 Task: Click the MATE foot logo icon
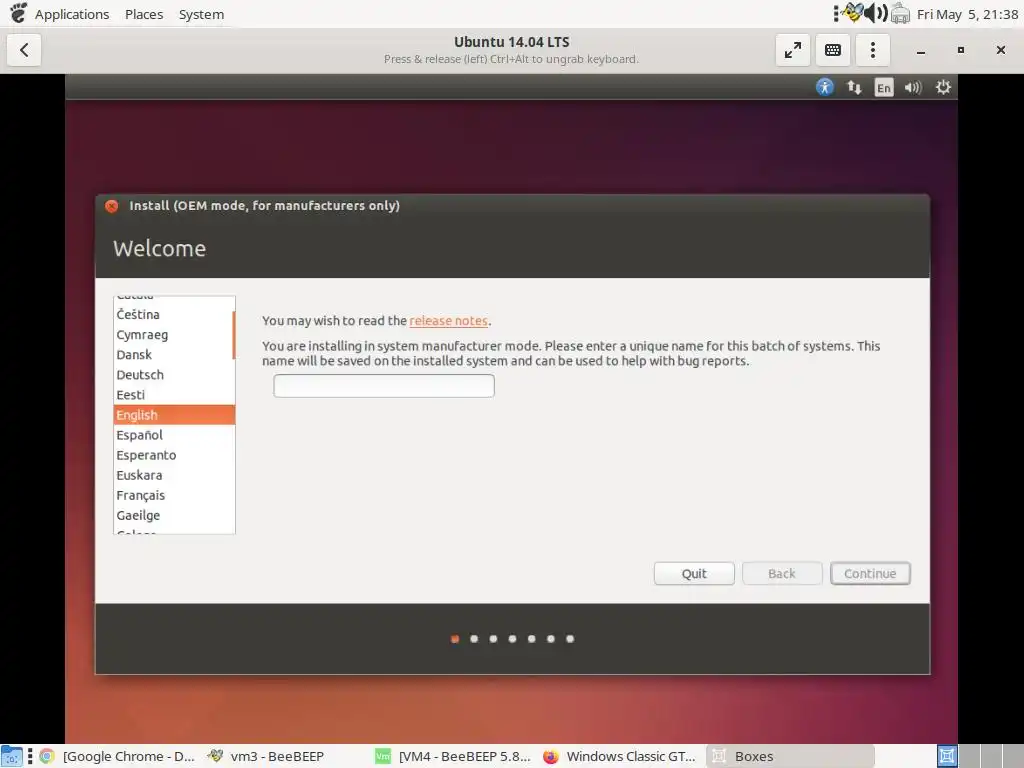click(x=18, y=13)
